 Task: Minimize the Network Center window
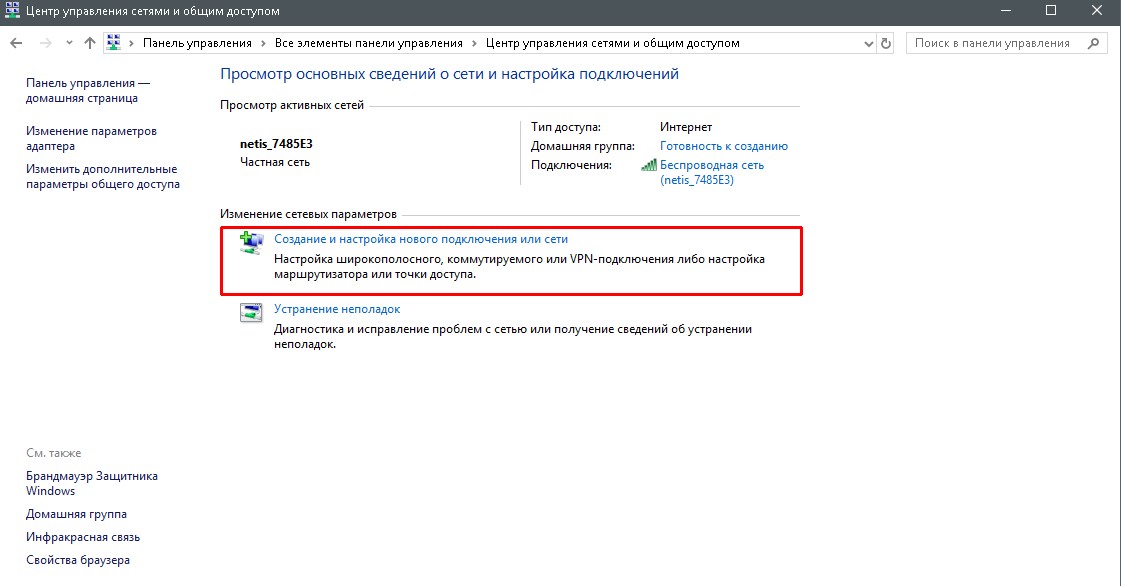(x=1006, y=11)
